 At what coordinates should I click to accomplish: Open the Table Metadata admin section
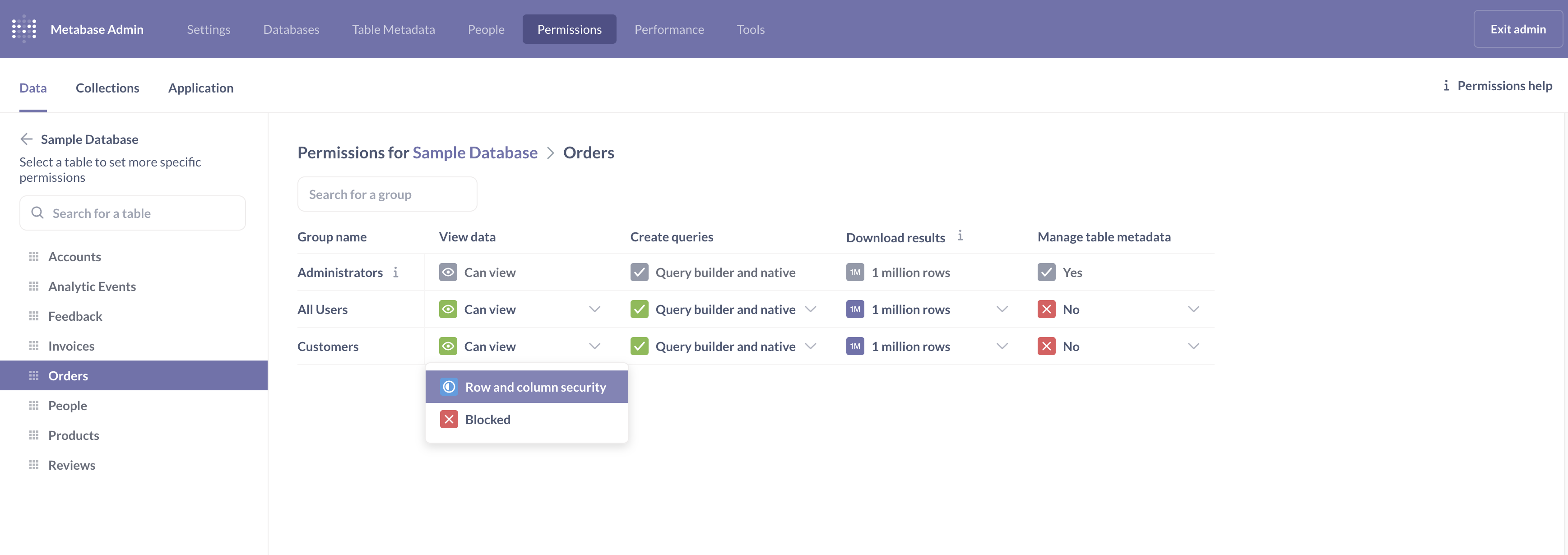pos(393,29)
